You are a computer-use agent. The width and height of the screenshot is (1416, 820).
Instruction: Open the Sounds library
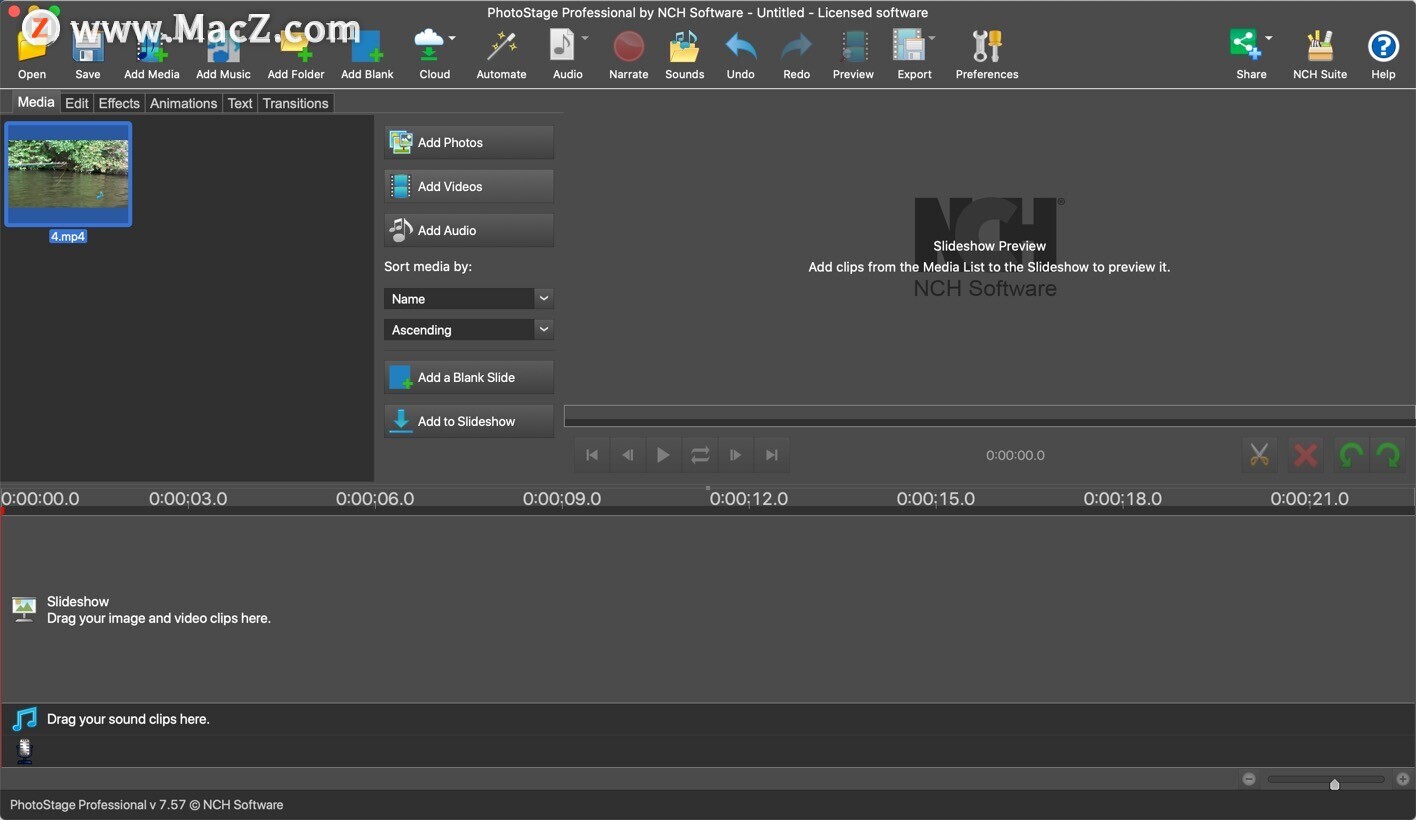[x=685, y=54]
